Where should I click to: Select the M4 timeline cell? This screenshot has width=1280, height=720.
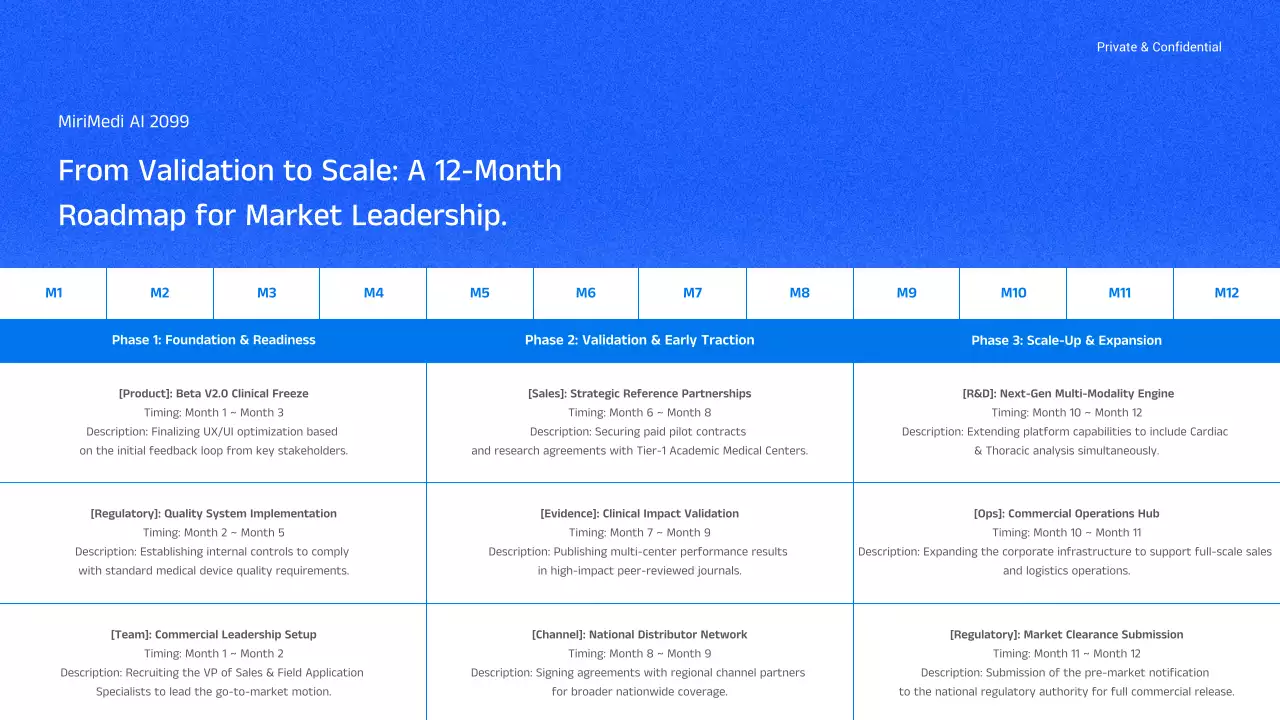click(x=373, y=293)
